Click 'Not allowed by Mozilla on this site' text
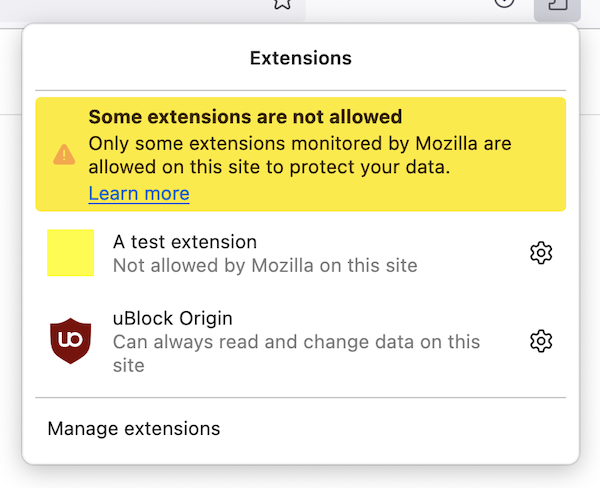 click(x=265, y=266)
